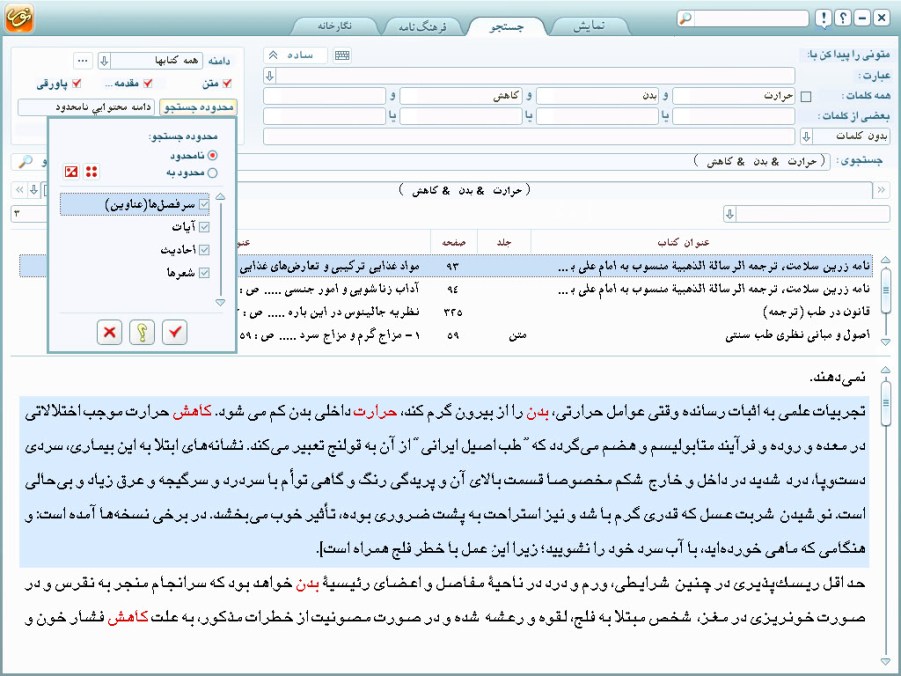Click the red four-dots select-all icon
The width and height of the screenshot is (901, 676).
point(91,171)
